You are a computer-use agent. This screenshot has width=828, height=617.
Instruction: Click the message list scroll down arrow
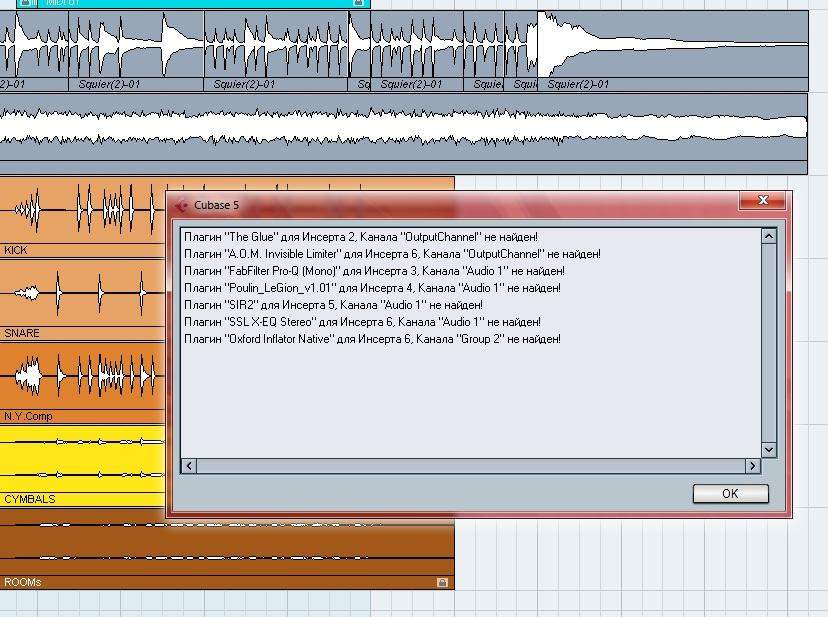click(769, 450)
